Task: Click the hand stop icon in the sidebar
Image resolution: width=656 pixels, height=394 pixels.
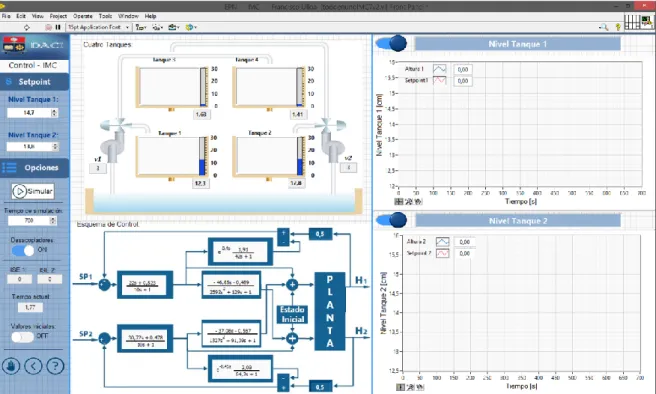Action: pyautogui.click(x=11, y=366)
